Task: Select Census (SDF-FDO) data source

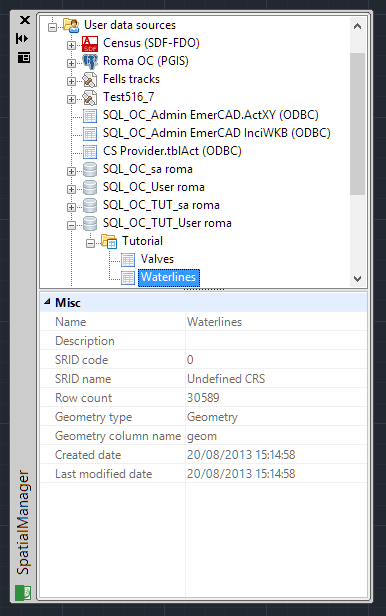Action: click(151, 43)
